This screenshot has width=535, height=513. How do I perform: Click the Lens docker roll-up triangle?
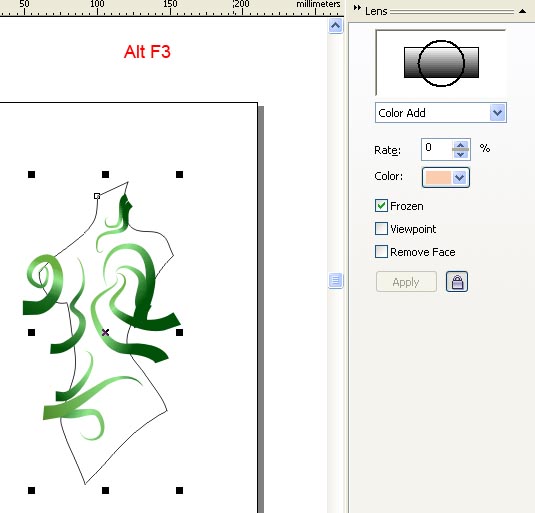point(522,11)
